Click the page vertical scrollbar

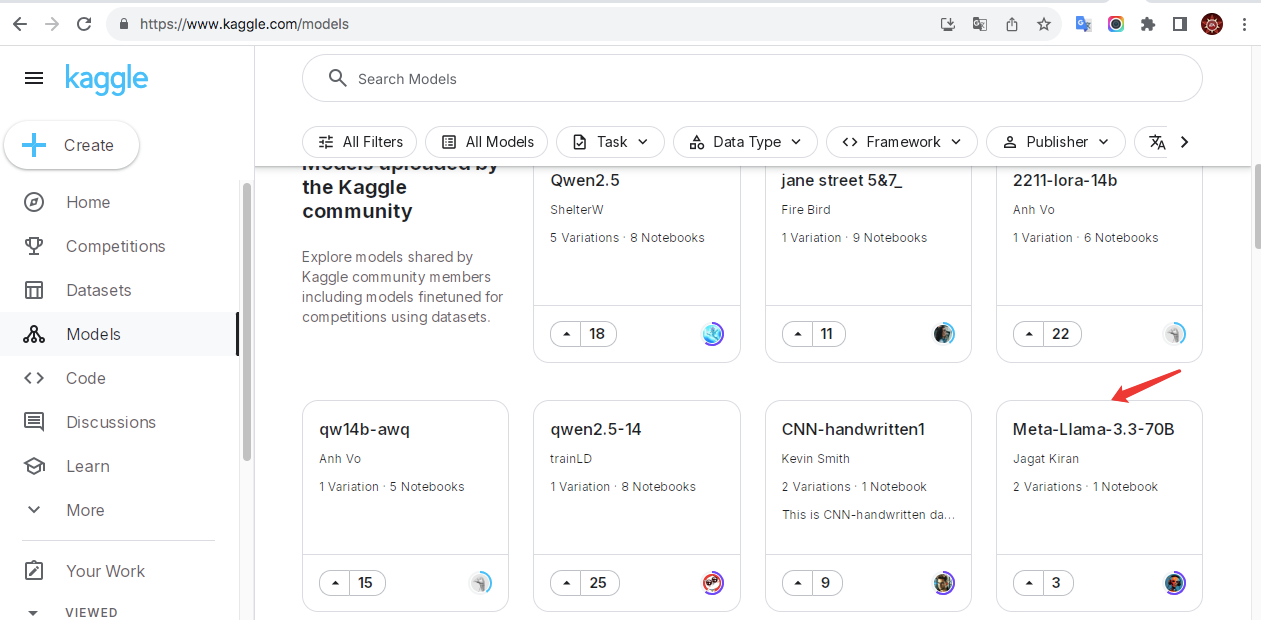[1257, 208]
